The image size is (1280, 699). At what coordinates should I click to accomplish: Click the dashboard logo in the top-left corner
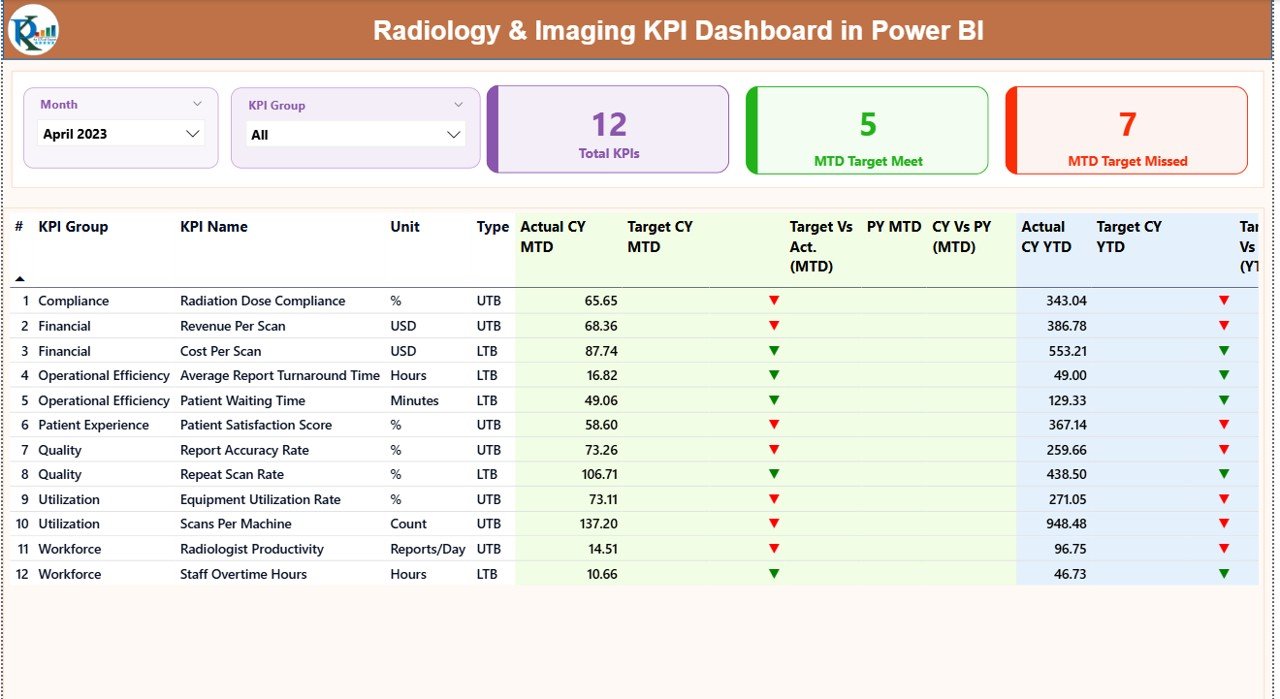click(x=34, y=30)
